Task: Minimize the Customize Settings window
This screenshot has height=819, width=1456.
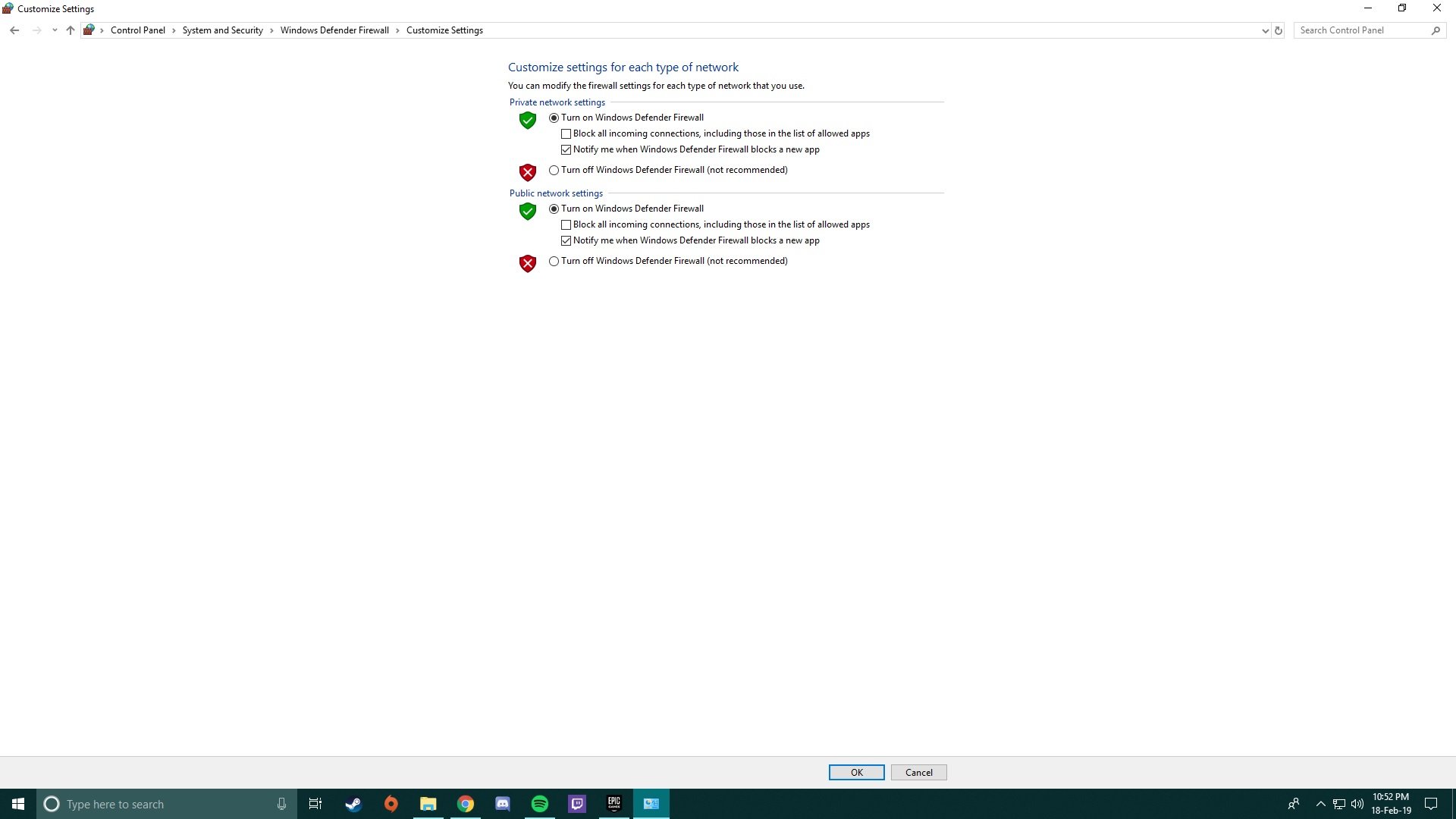Action: 1368,8
